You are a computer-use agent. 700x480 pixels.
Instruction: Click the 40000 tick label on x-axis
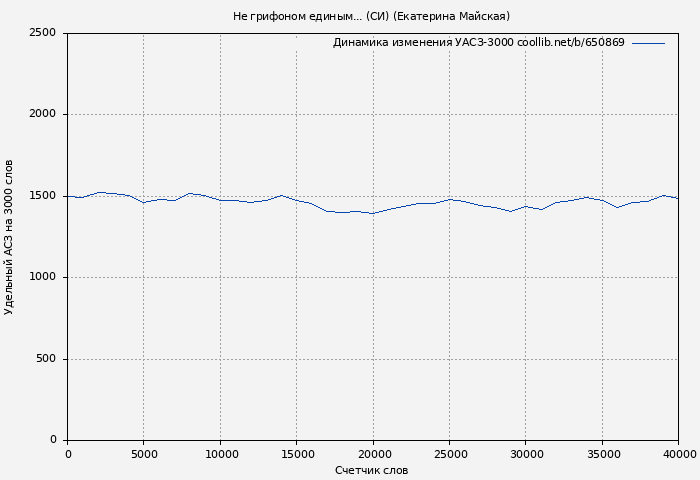point(677,454)
